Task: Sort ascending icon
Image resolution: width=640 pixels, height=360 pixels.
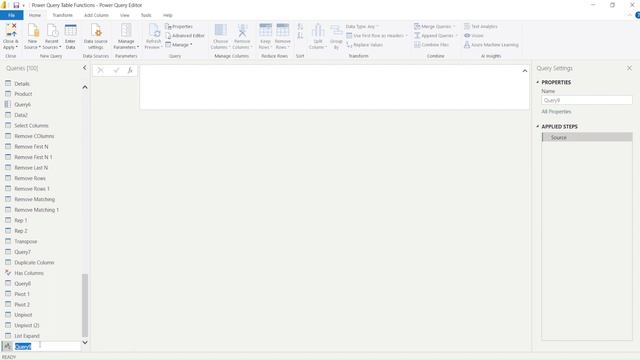Action: coord(300,27)
